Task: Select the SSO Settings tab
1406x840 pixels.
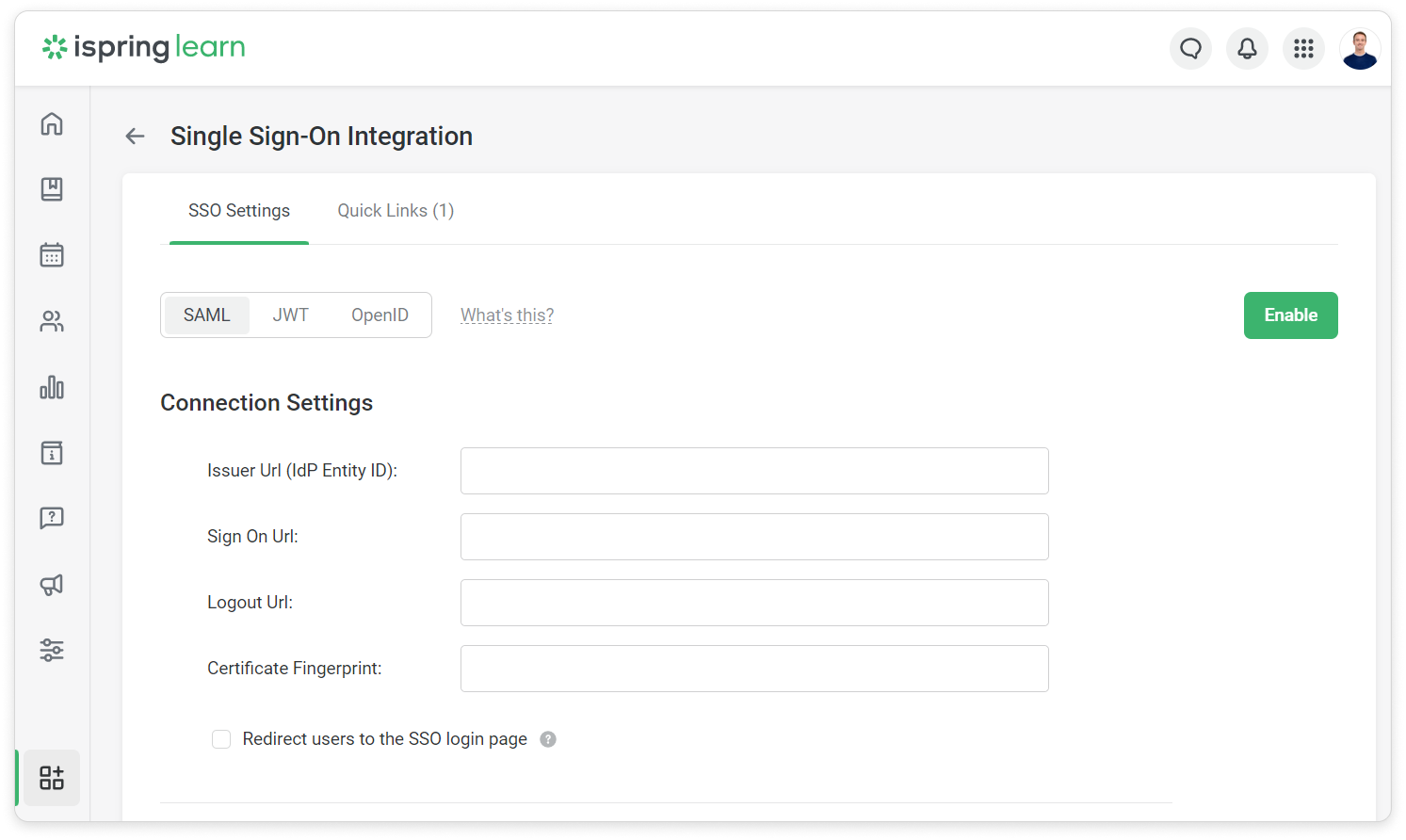Action: point(239,211)
